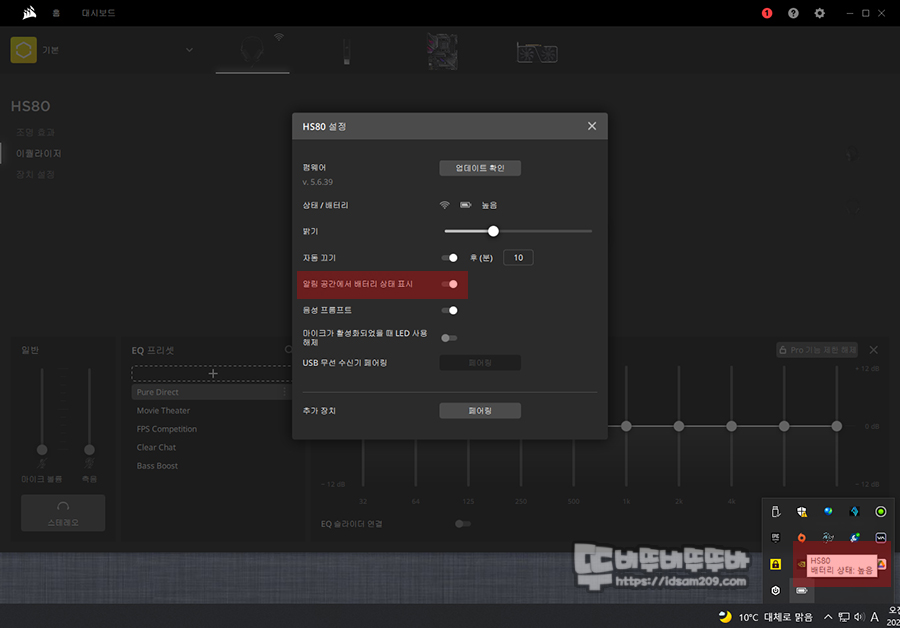Add a new EQ preset with plus
The height and width of the screenshot is (628, 900).
click(213, 374)
